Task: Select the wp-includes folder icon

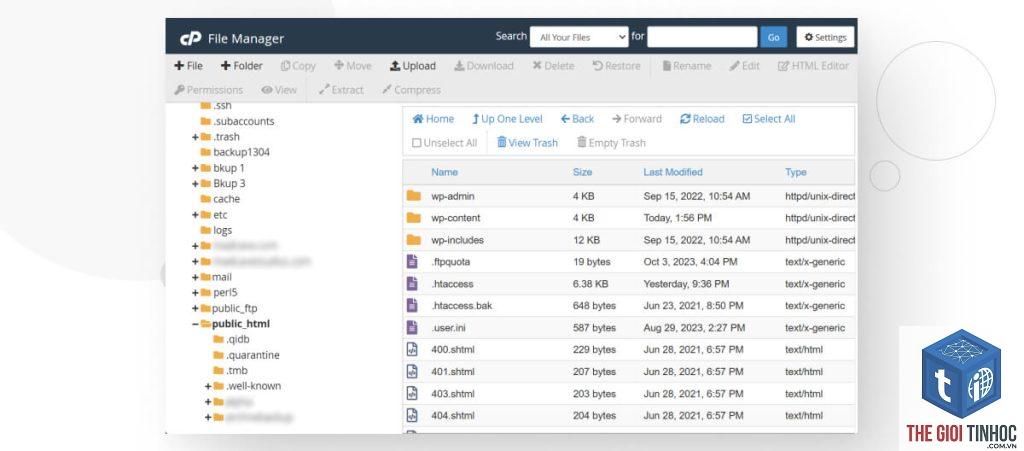Action: tap(413, 240)
